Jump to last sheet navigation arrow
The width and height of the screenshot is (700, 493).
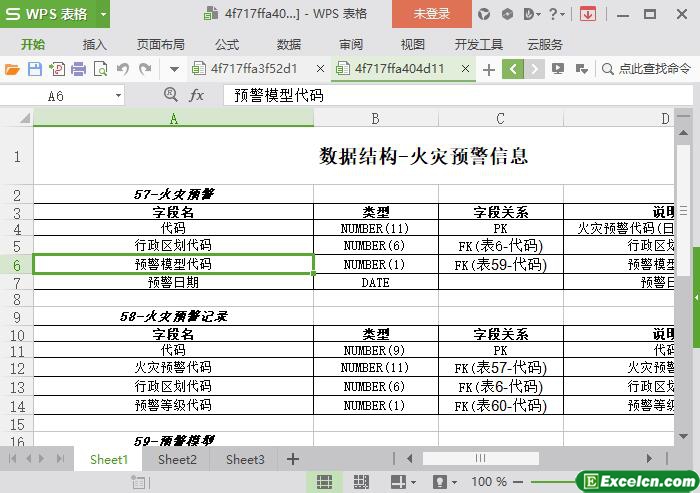pos(60,459)
